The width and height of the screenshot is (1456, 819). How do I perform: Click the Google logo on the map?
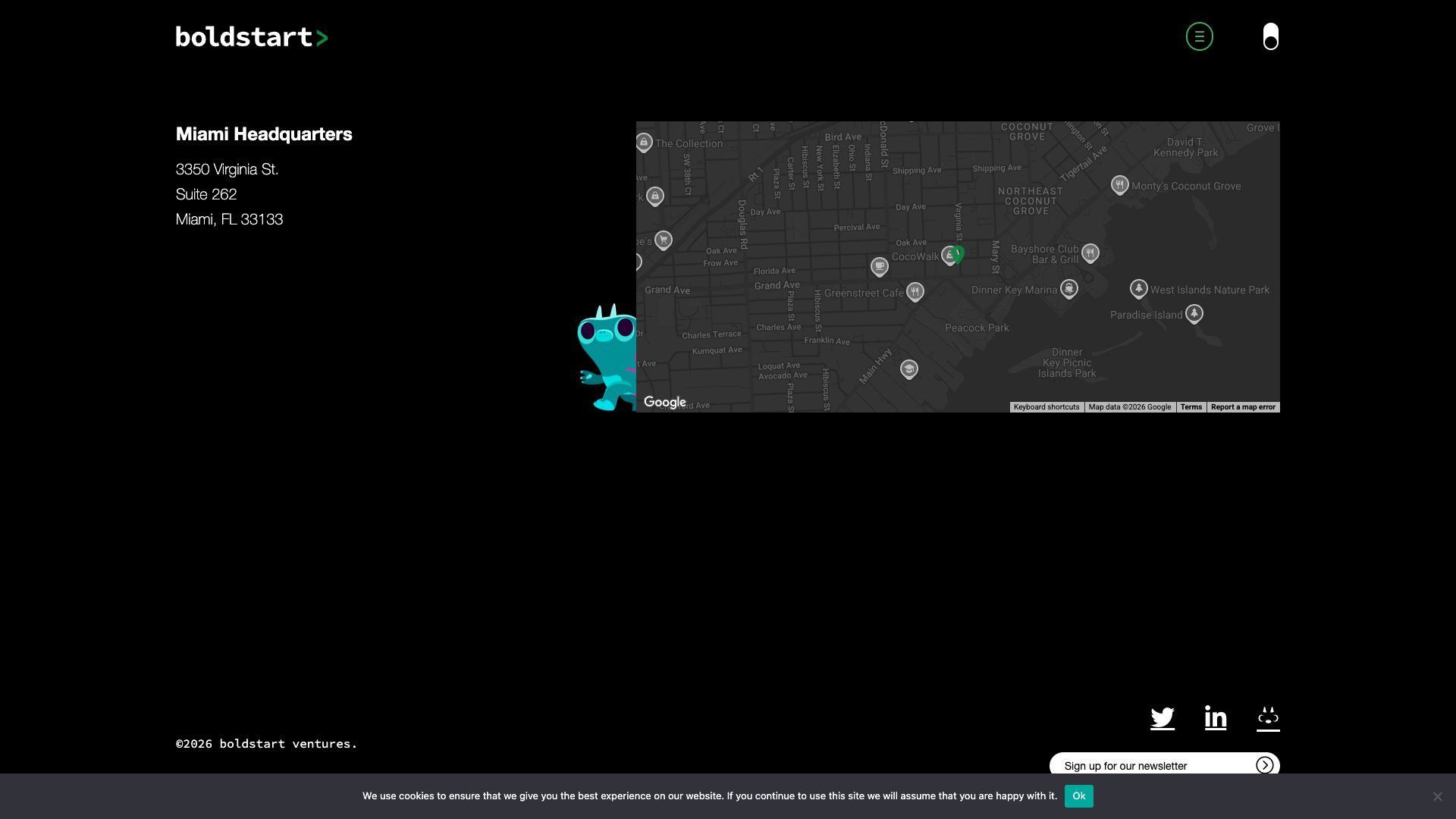click(x=664, y=402)
